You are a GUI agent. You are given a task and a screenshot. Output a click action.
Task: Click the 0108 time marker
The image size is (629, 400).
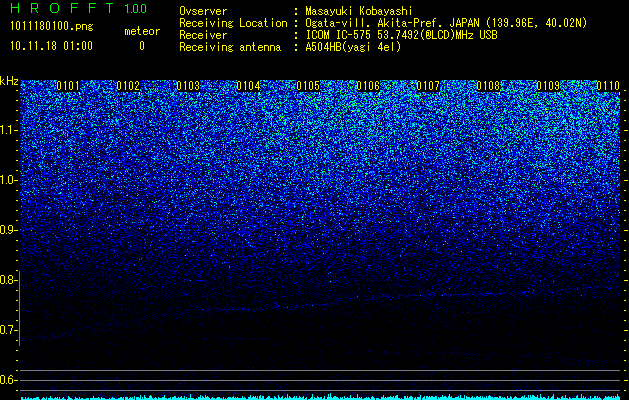(488, 86)
